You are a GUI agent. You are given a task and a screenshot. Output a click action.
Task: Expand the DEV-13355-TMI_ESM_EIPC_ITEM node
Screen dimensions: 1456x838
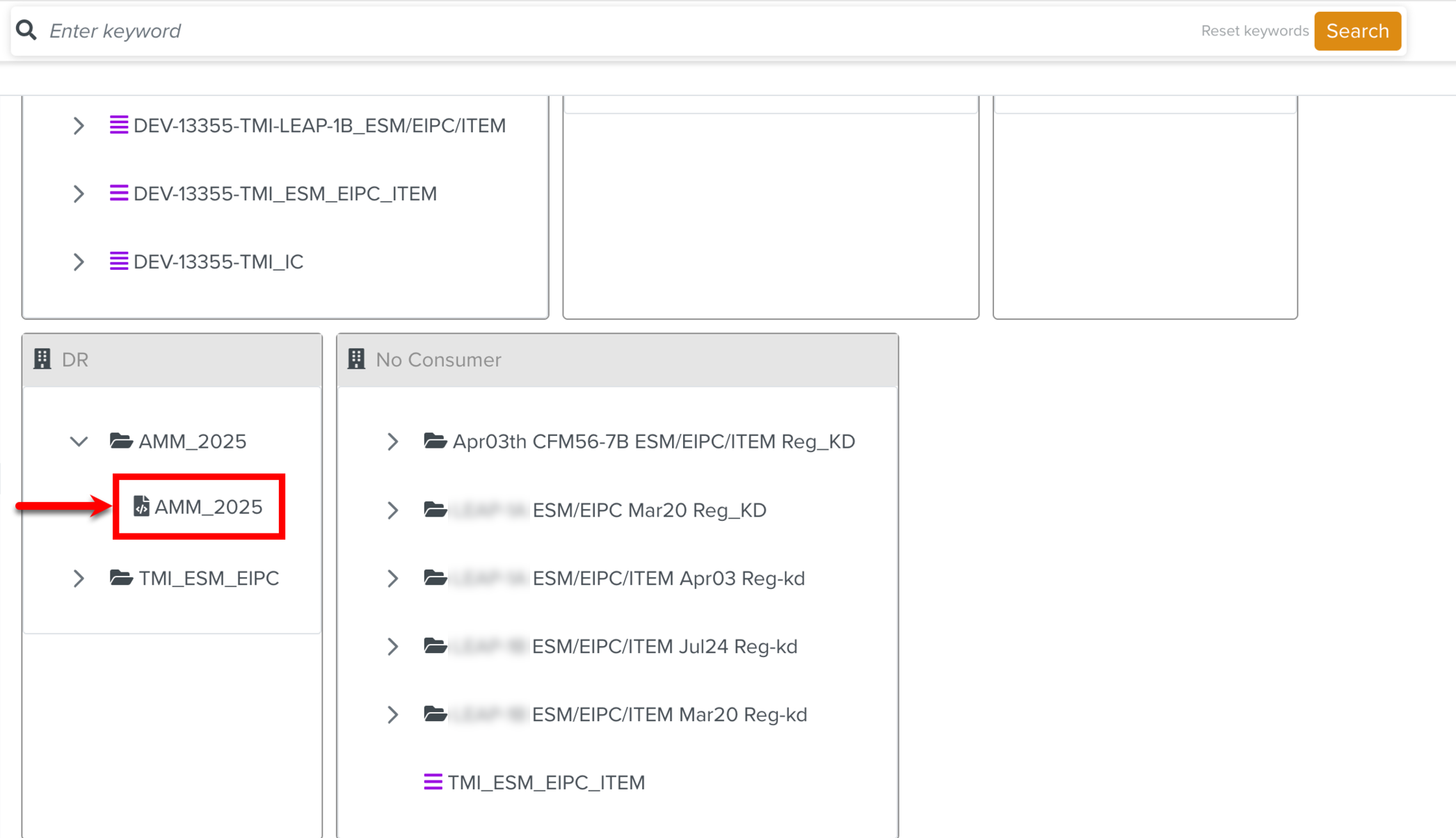coord(79,193)
